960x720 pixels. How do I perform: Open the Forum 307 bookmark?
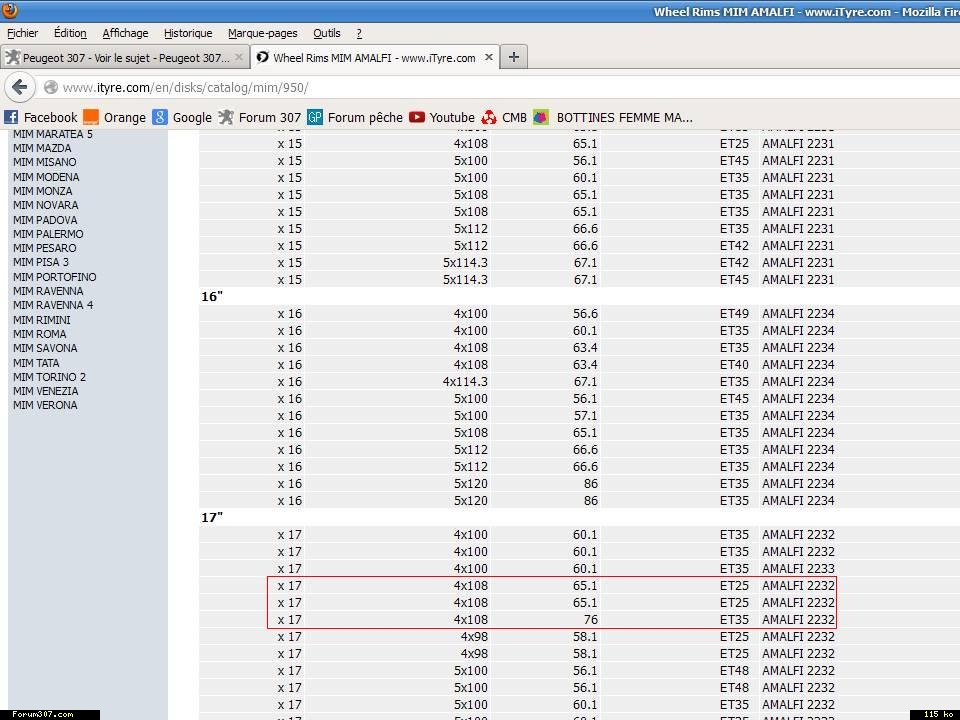260,117
